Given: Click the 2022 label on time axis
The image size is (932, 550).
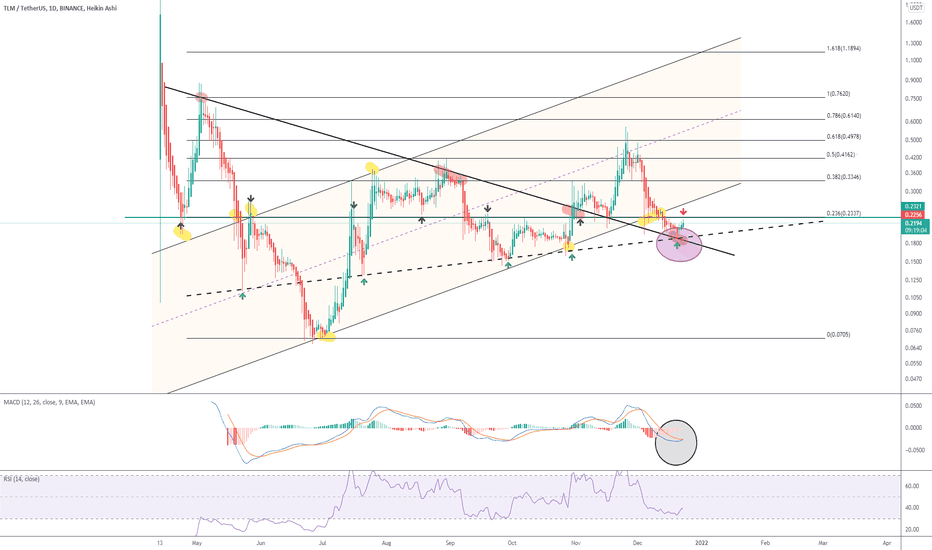Looking at the screenshot, I should [x=702, y=543].
